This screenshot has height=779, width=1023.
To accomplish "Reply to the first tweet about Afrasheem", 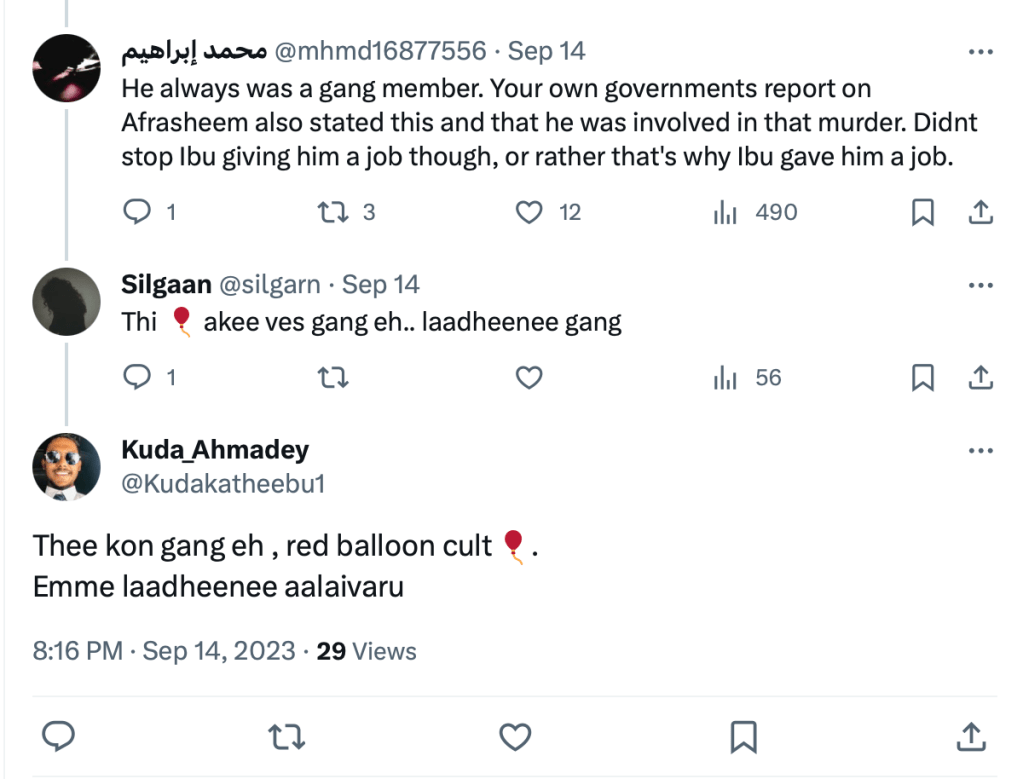I will [x=137, y=212].
